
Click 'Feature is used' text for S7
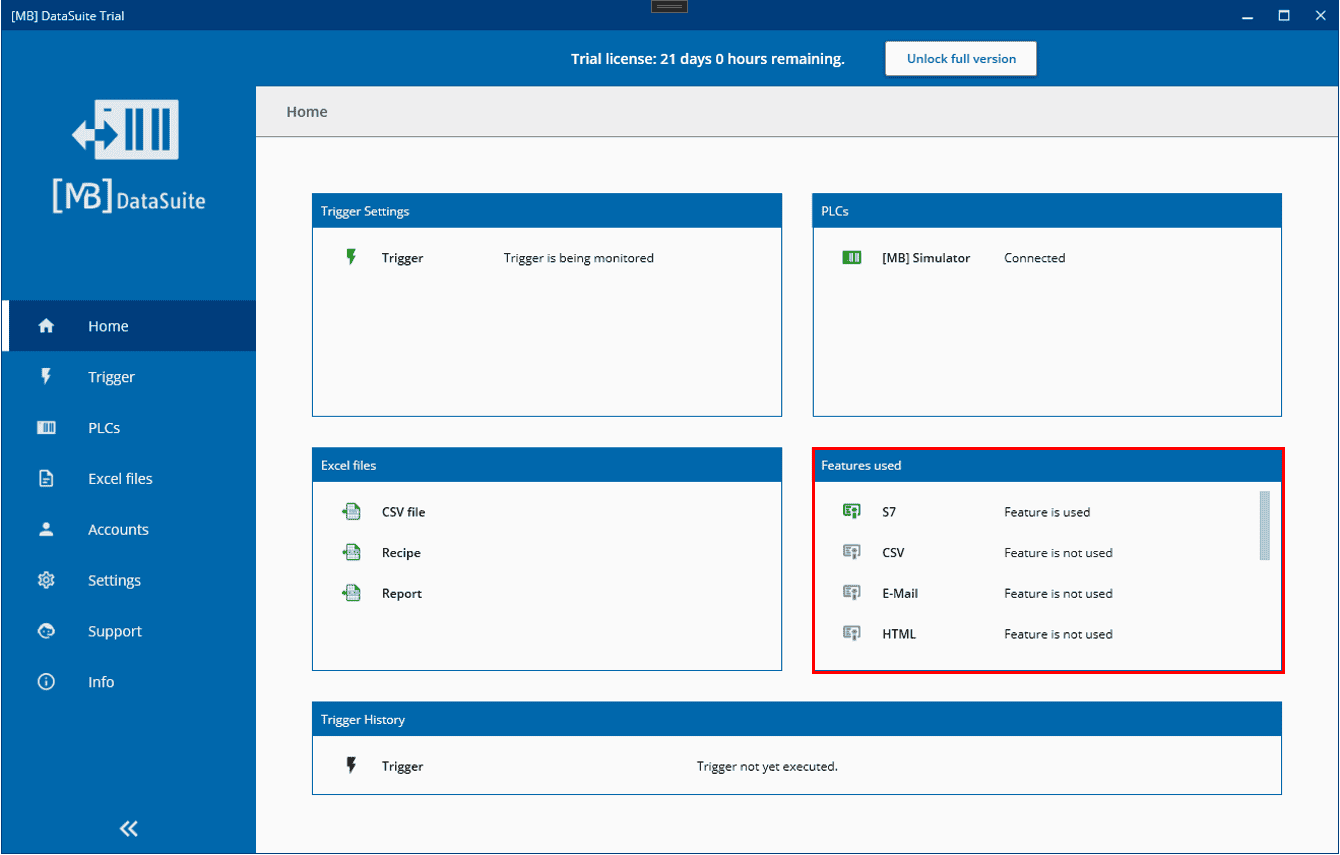1047,512
